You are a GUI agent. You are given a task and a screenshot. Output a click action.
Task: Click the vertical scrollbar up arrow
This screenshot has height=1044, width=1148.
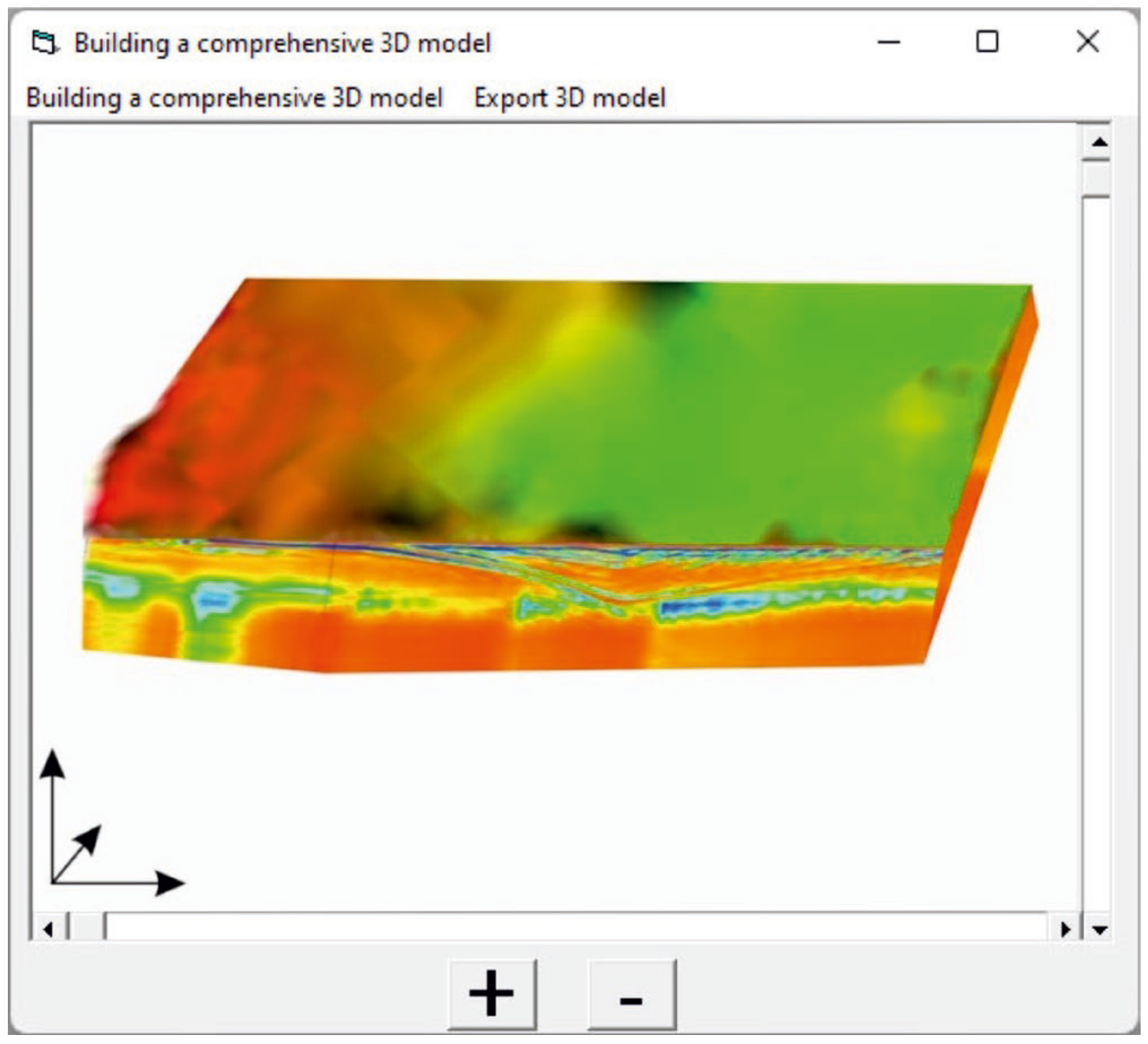click(1099, 142)
